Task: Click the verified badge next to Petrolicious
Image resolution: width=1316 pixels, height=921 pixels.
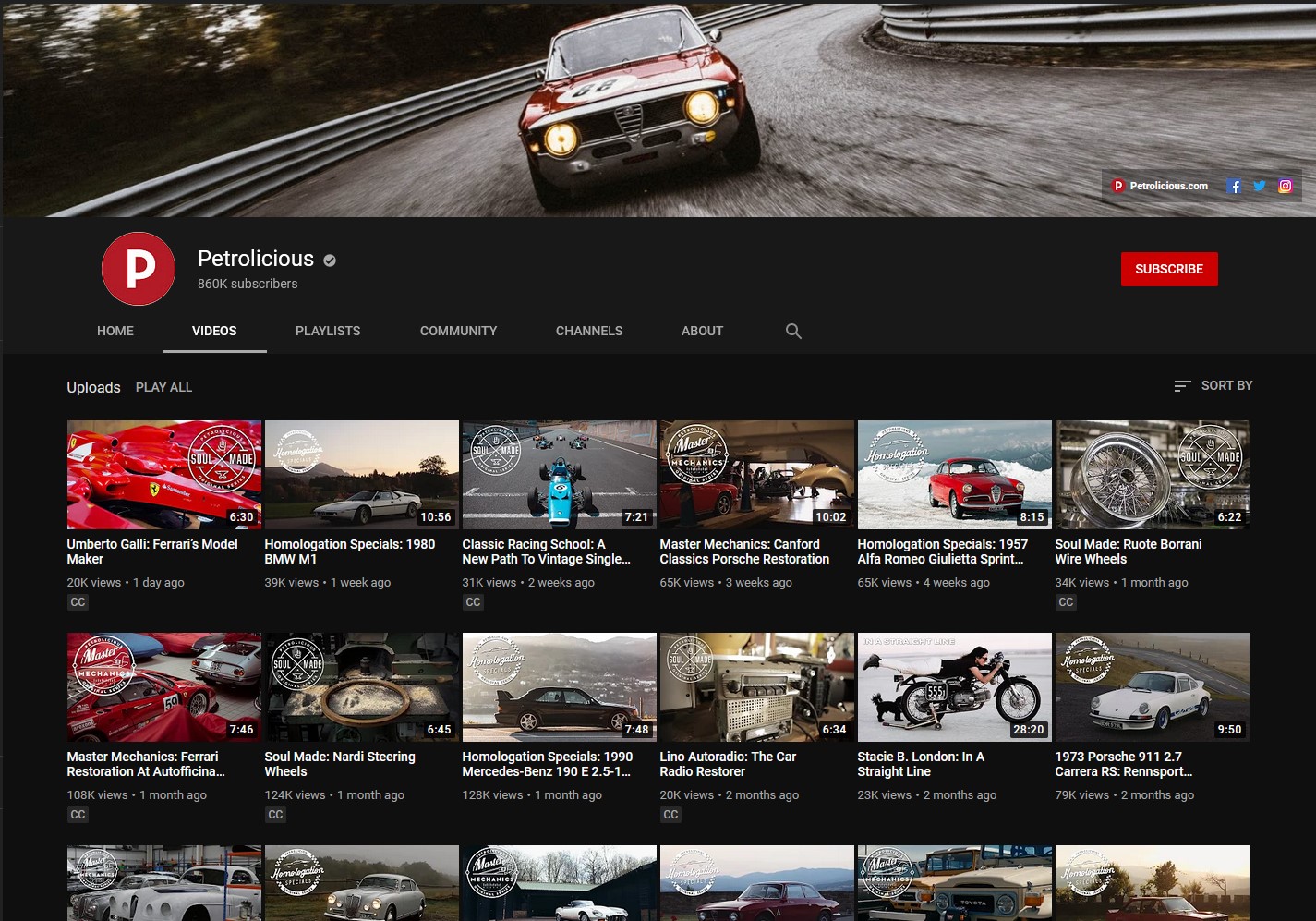Action: coord(330,261)
